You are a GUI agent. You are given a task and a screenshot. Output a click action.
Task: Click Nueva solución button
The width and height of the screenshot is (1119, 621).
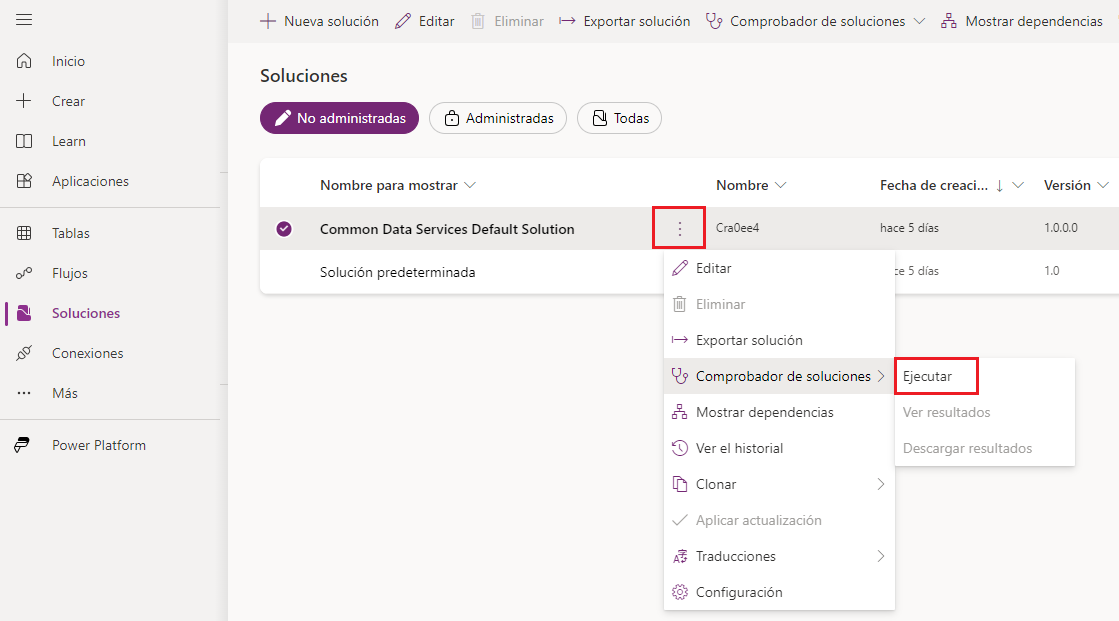[x=319, y=21]
